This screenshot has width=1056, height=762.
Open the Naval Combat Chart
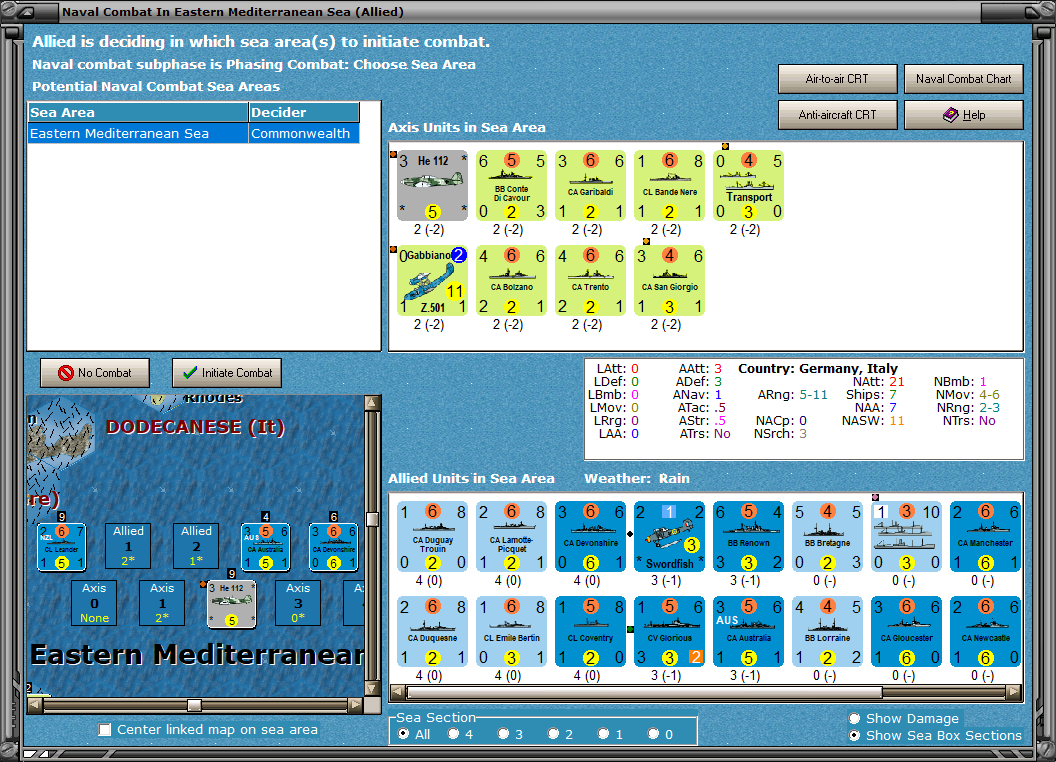[x=964, y=79]
